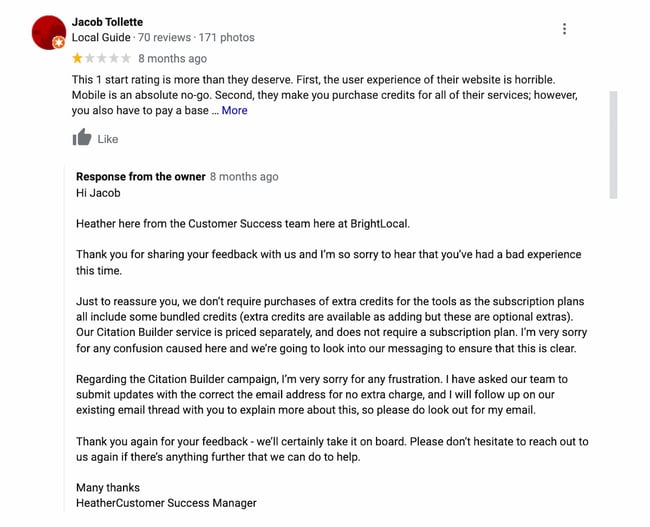This screenshot has height=527, width=650.
Task: Click the filled gold first star
Action: (x=78, y=59)
